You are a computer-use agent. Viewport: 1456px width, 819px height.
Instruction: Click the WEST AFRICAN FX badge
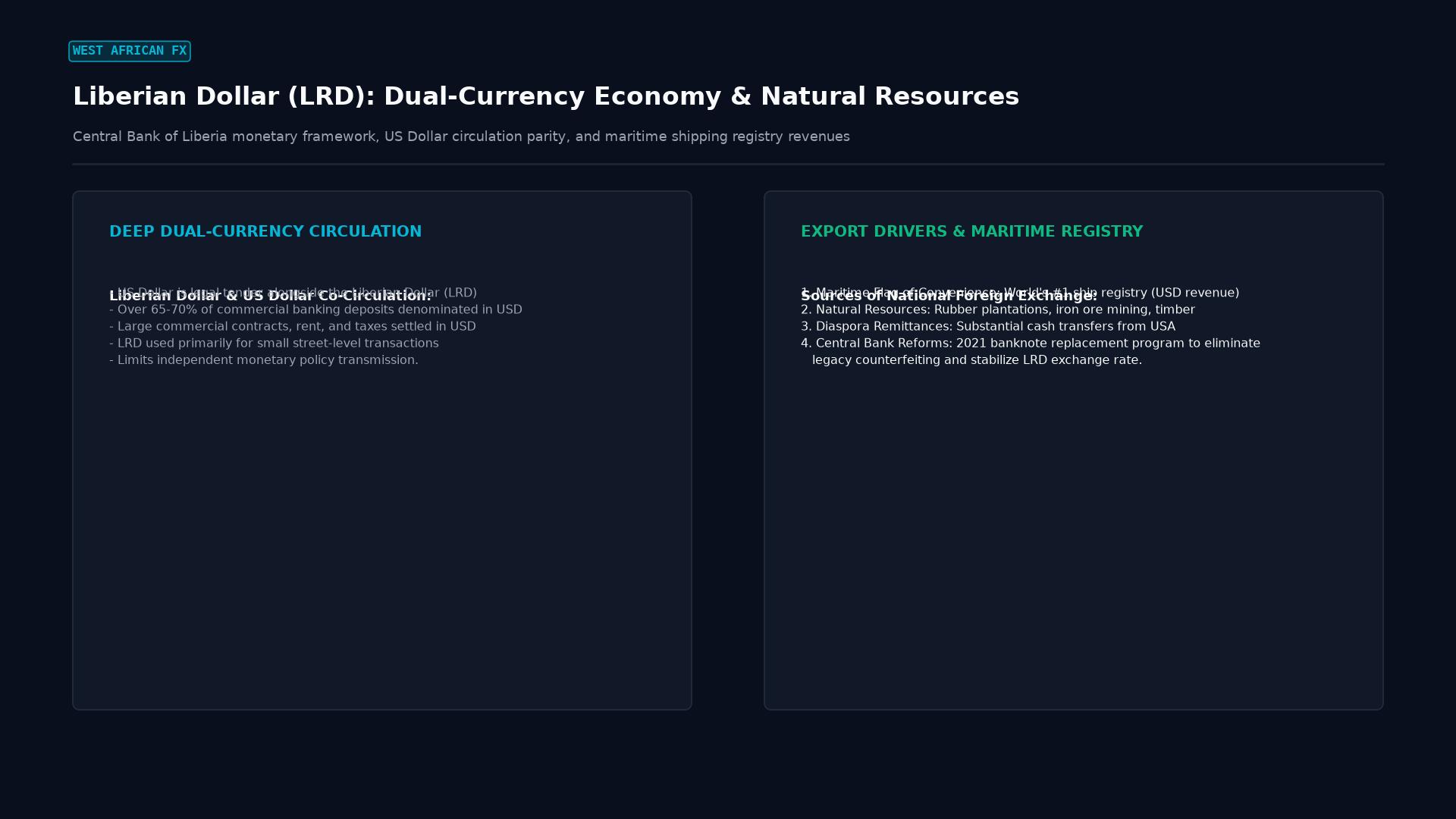[x=130, y=51]
